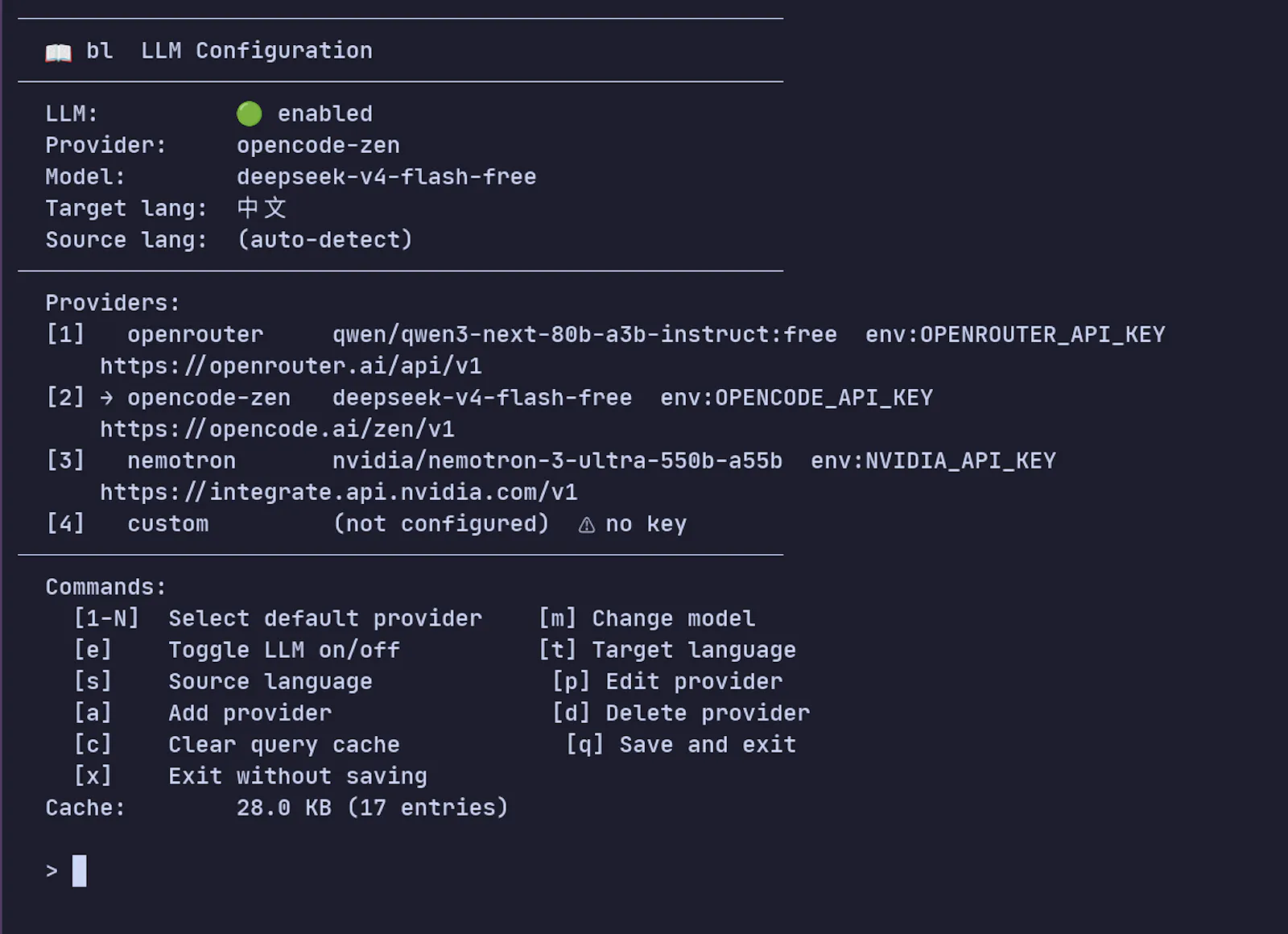The width and height of the screenshot is (1288, 934).
Task: Click the deepseek-v4-flash-free model in provider [2] row
Action: [482, 398]
